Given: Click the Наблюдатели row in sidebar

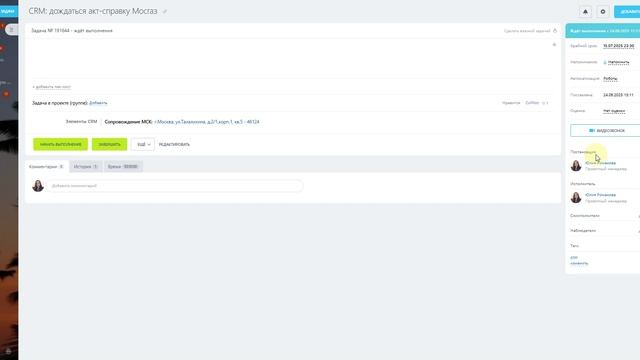Looking at the screenshot, I should click(x=605, y=231).
